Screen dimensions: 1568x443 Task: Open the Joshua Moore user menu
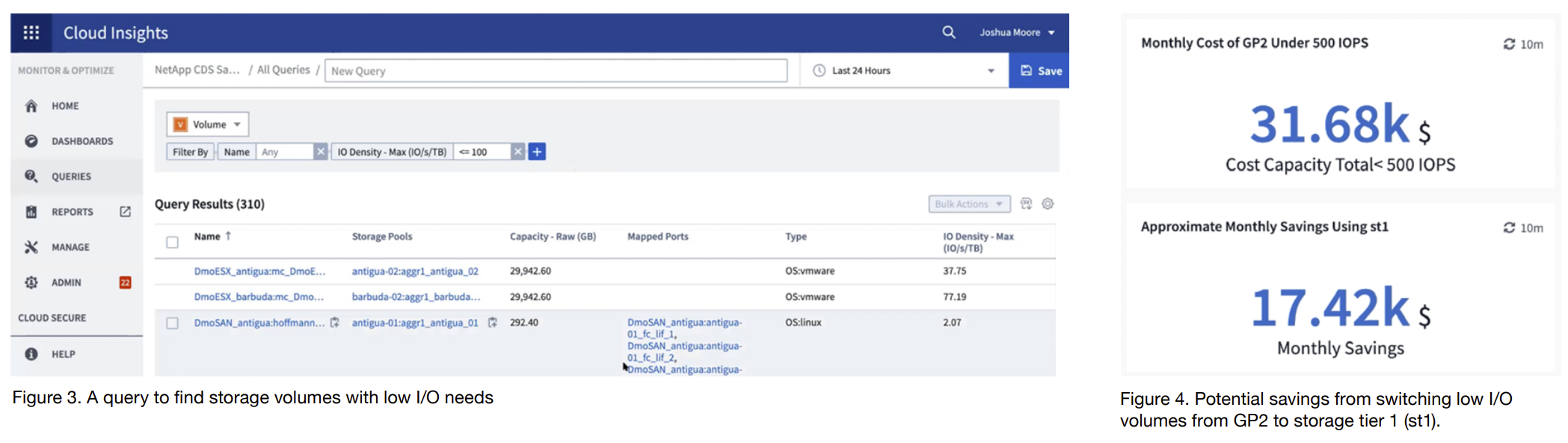(x=1017, y=32)
